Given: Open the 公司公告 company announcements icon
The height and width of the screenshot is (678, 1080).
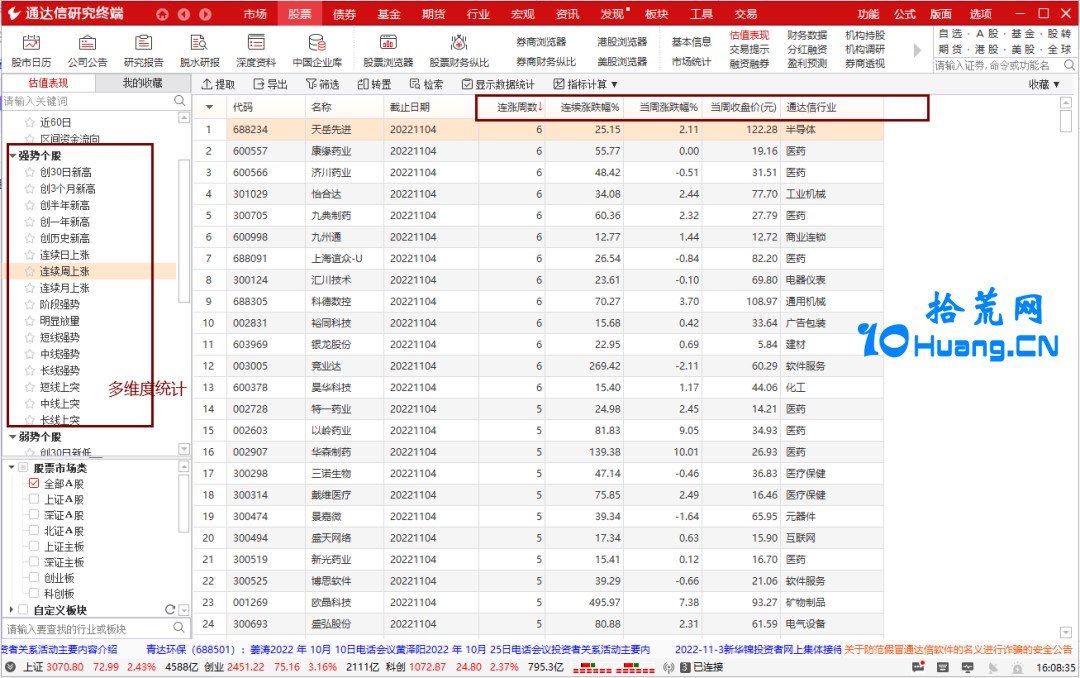Looking at the screenshot, I should (x=87, y=50).
